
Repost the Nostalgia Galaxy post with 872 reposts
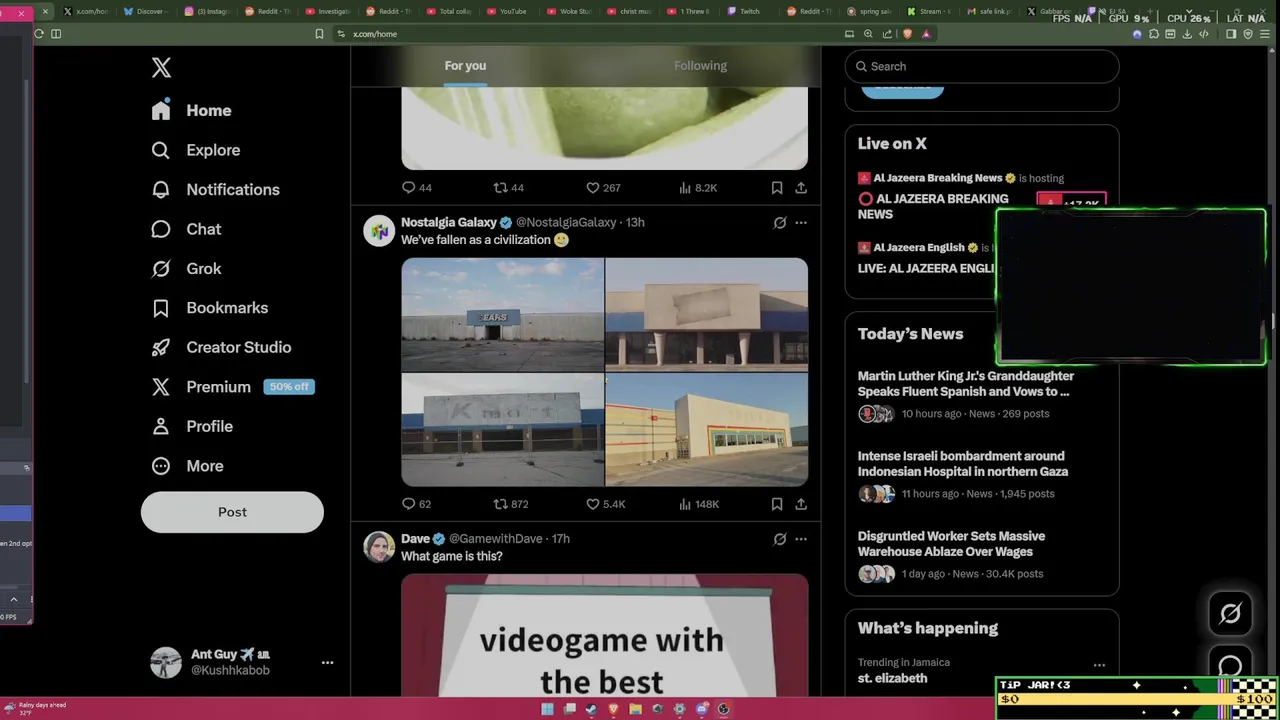coord(511,504)
